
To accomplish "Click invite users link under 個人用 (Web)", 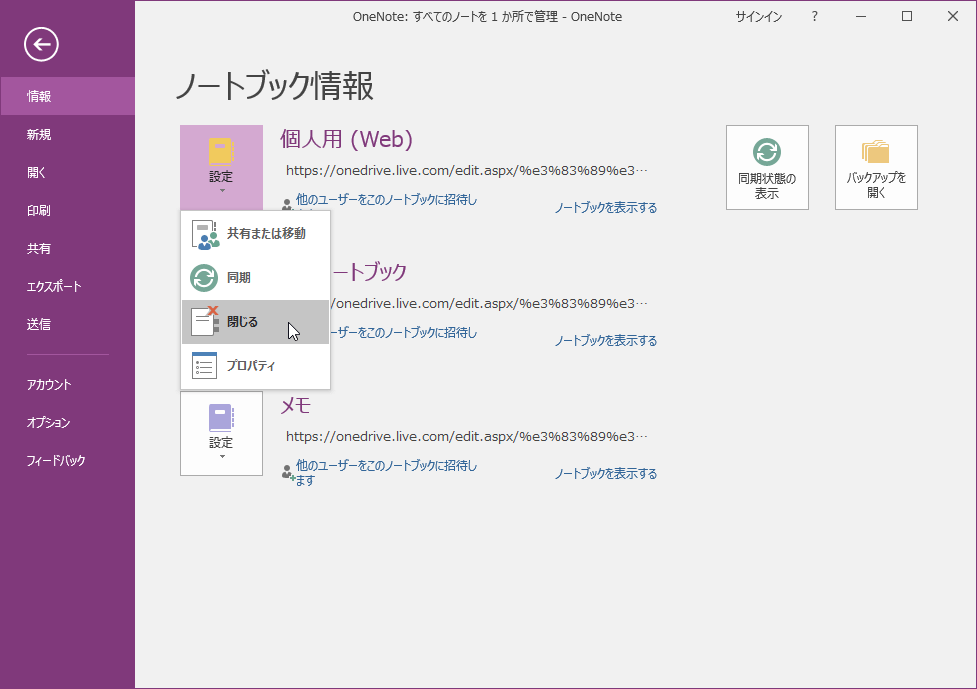I will (386, 200).
